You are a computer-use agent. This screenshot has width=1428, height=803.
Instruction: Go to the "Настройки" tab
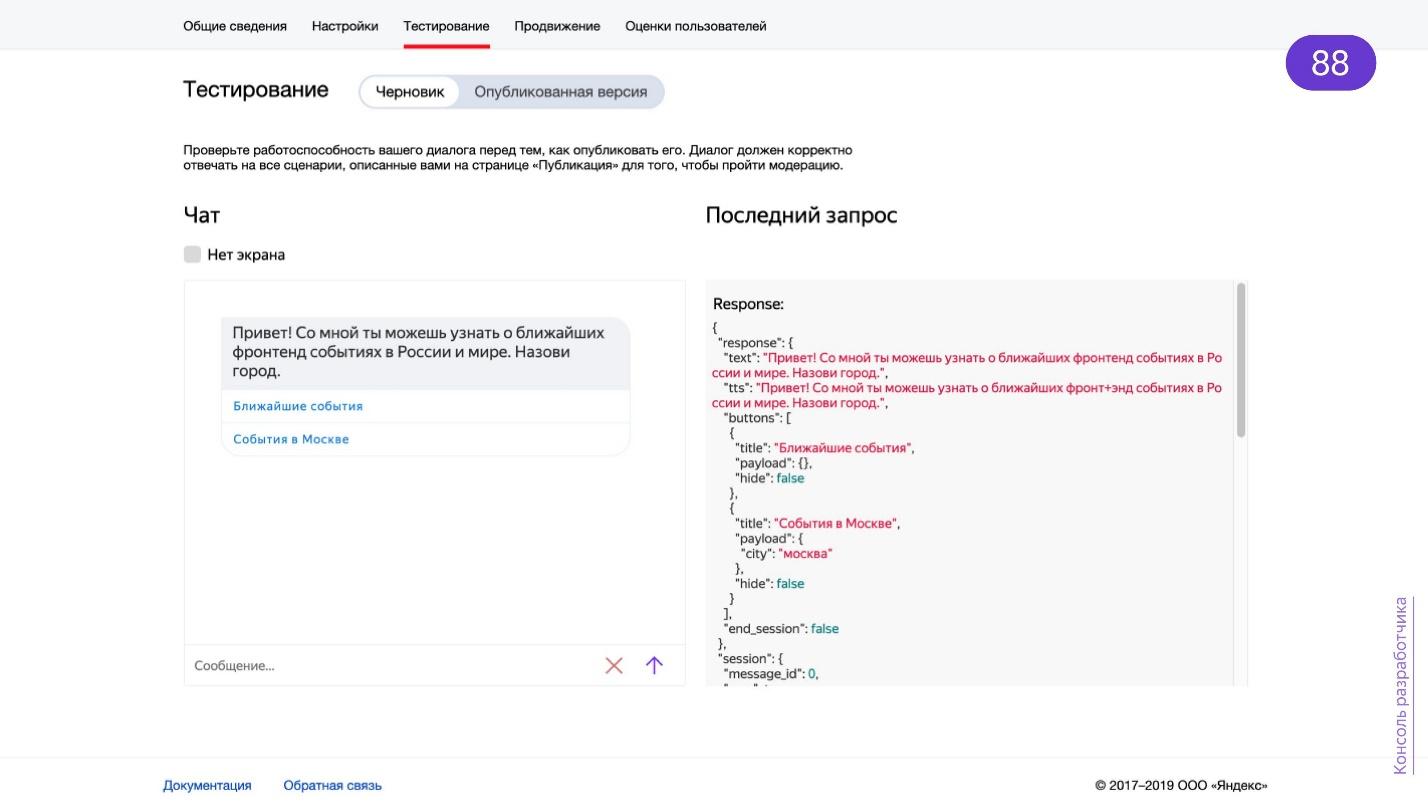pos(345,26)
